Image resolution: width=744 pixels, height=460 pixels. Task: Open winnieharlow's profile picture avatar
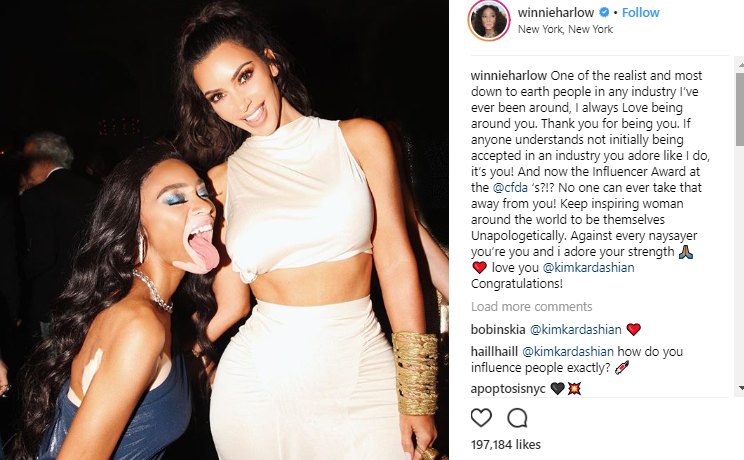pos(489,20)
